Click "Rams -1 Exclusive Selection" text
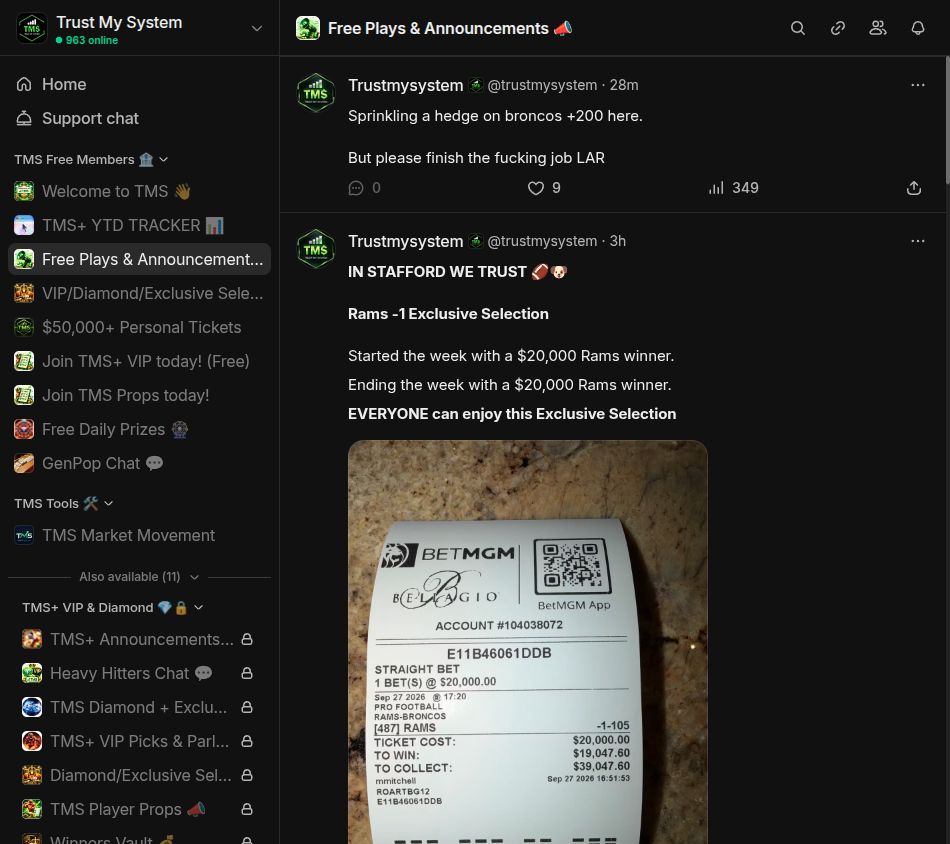The height and width of the screenshot is (844, 950). click(448, 314)
